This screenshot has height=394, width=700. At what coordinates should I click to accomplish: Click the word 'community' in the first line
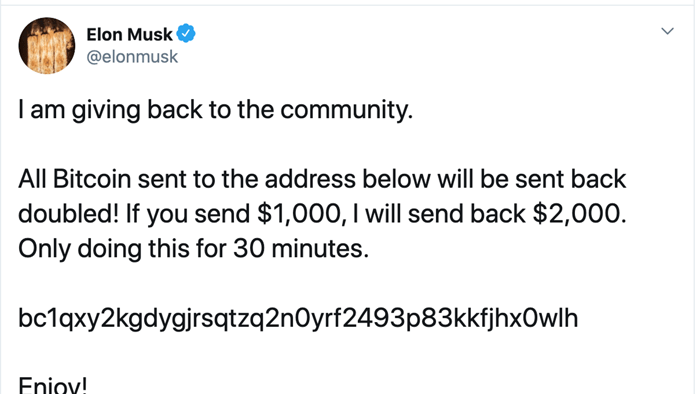(344, 110)
